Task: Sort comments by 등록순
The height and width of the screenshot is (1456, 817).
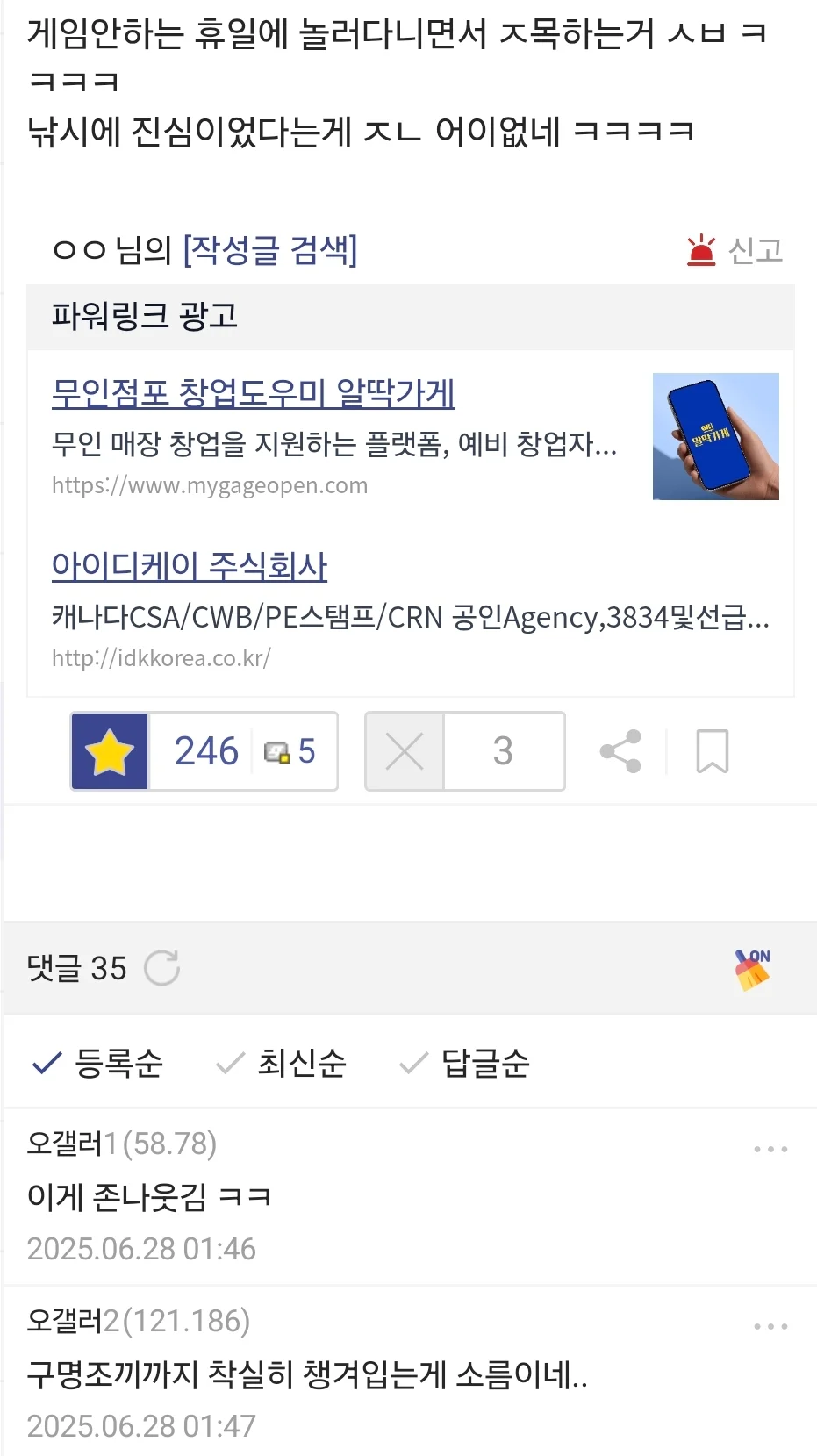Action: point(97,1063)
